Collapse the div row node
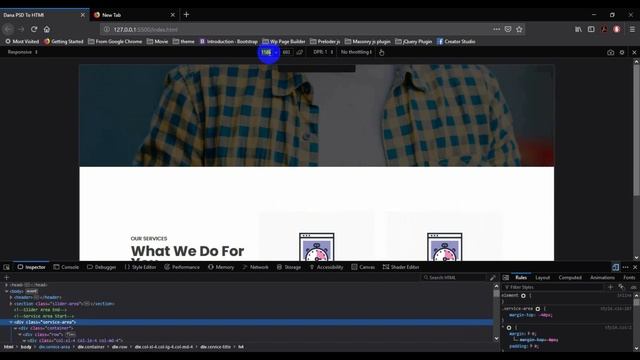Screen dimensions: 640x360 (x=20, y=334)
